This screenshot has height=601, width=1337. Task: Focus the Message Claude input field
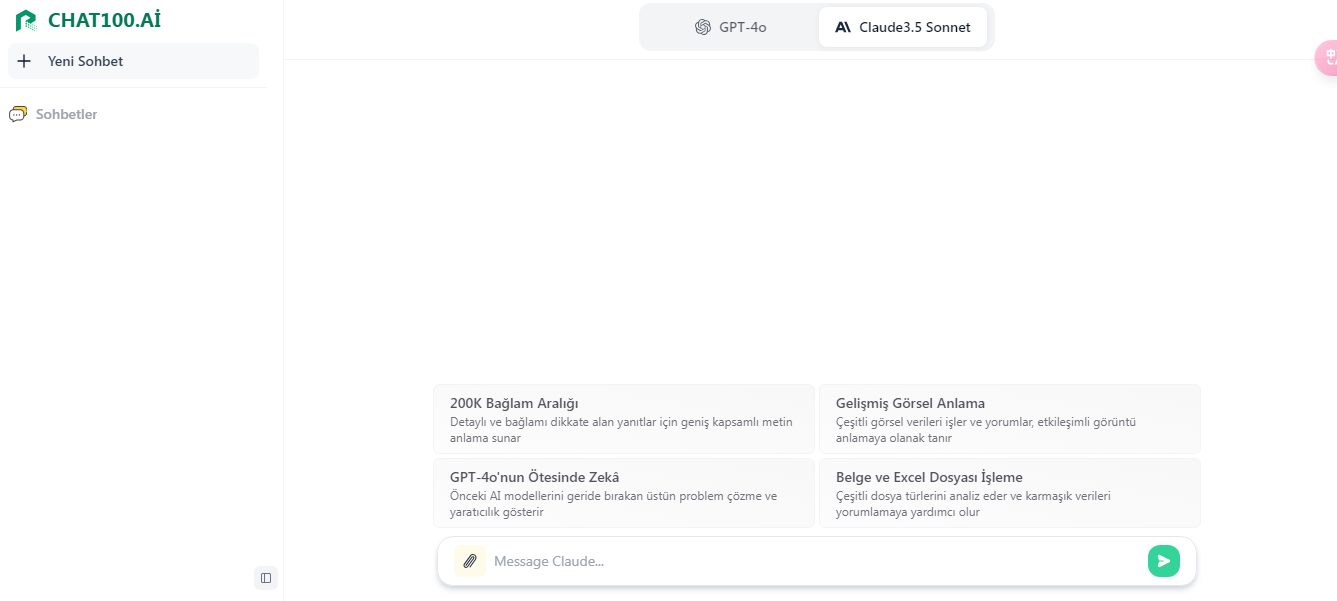click(816, 561)
